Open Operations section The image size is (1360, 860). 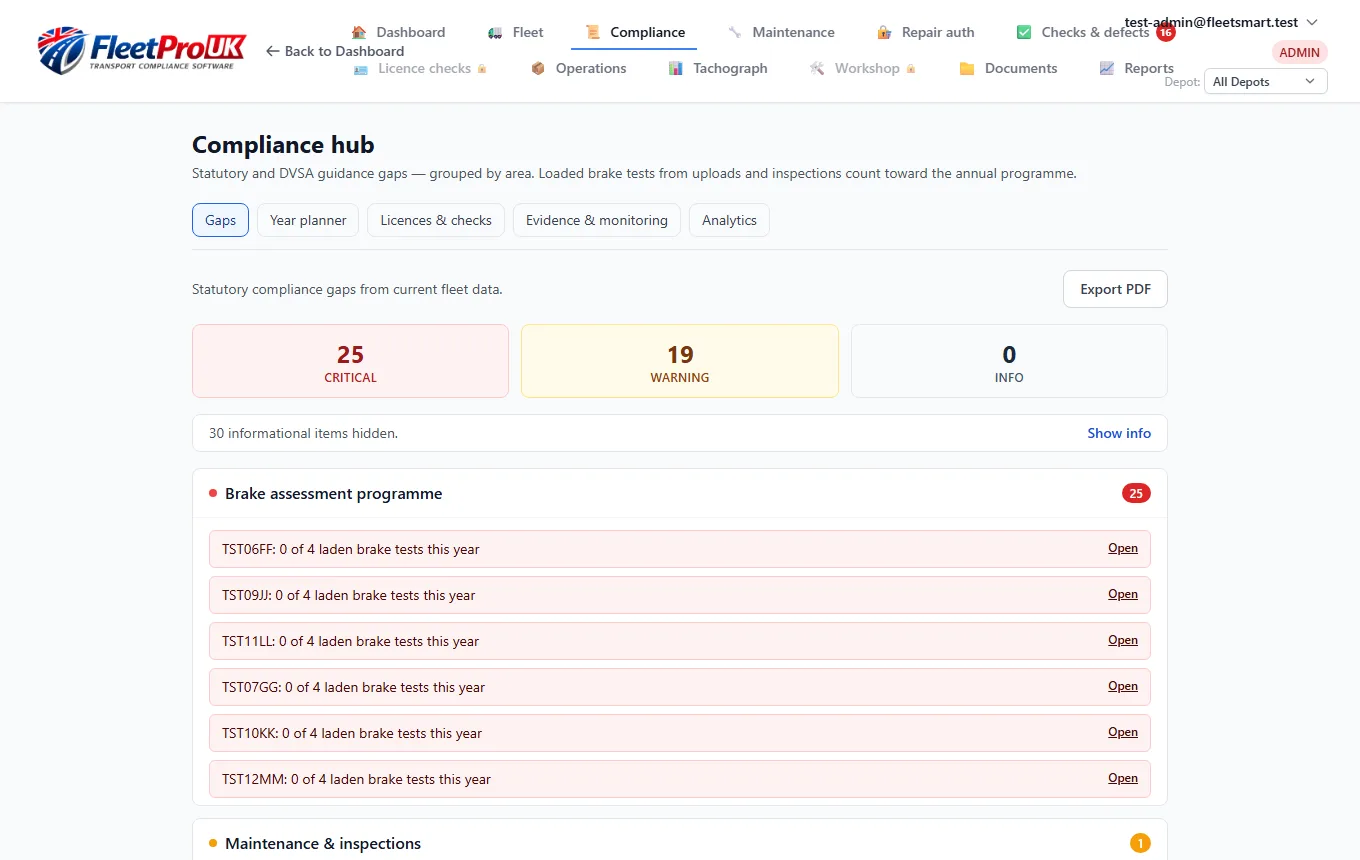[578, 68]
